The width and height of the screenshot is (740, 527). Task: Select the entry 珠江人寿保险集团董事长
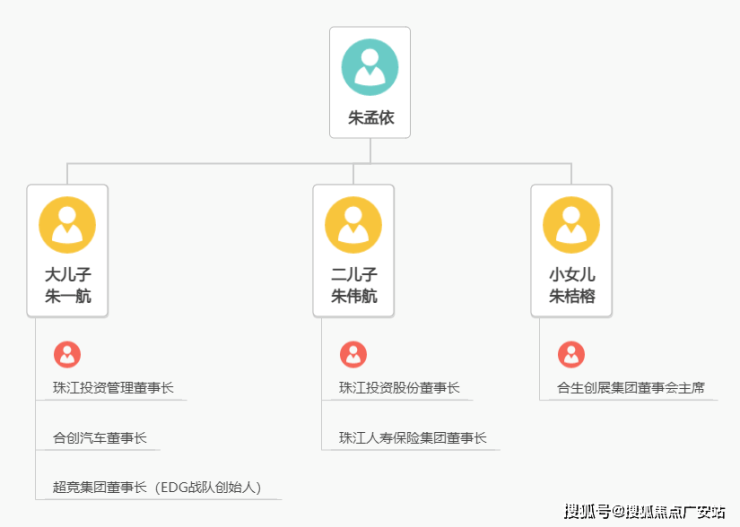[x=412, y=438]
